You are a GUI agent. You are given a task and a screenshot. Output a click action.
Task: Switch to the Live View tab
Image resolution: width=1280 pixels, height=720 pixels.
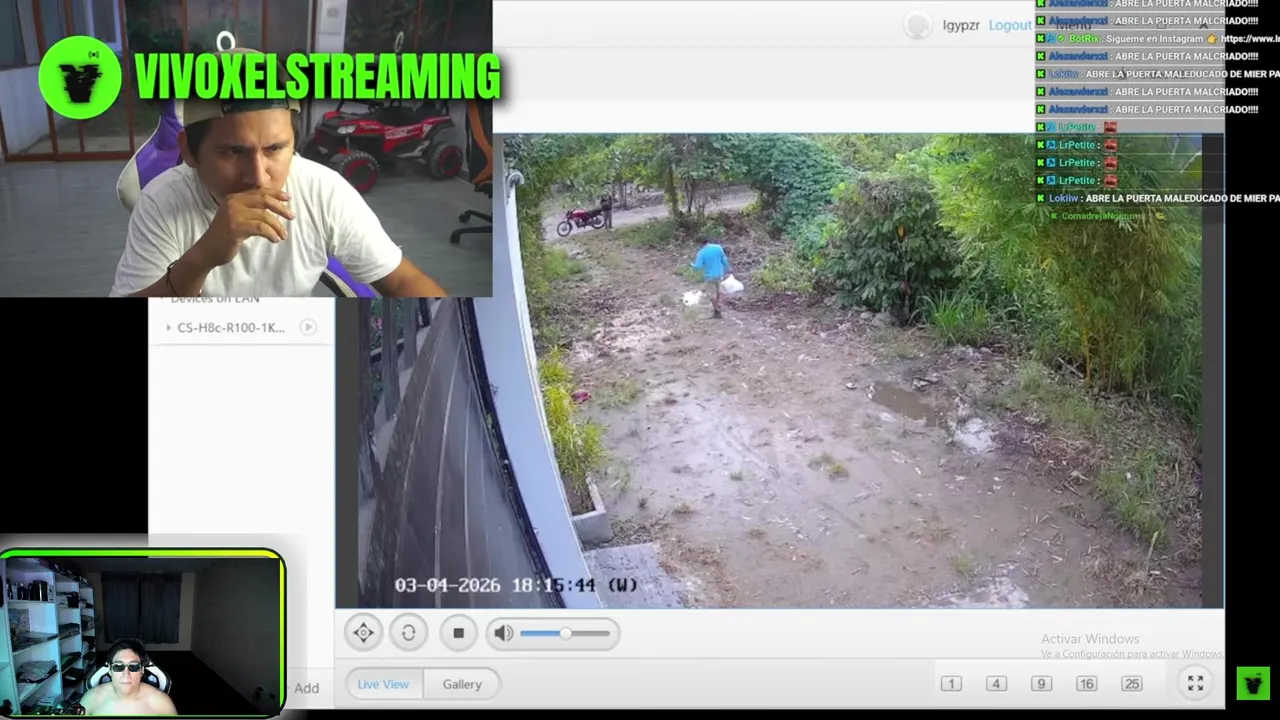pos(383,684)
